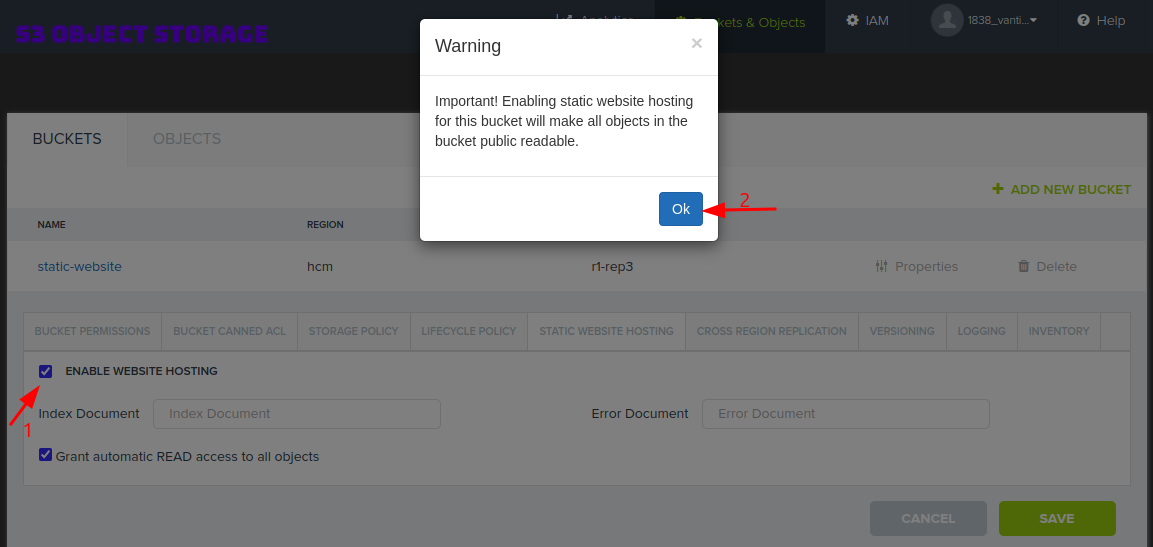
Task: Switch to the Objects tab
Action: (x=187, y=139)
